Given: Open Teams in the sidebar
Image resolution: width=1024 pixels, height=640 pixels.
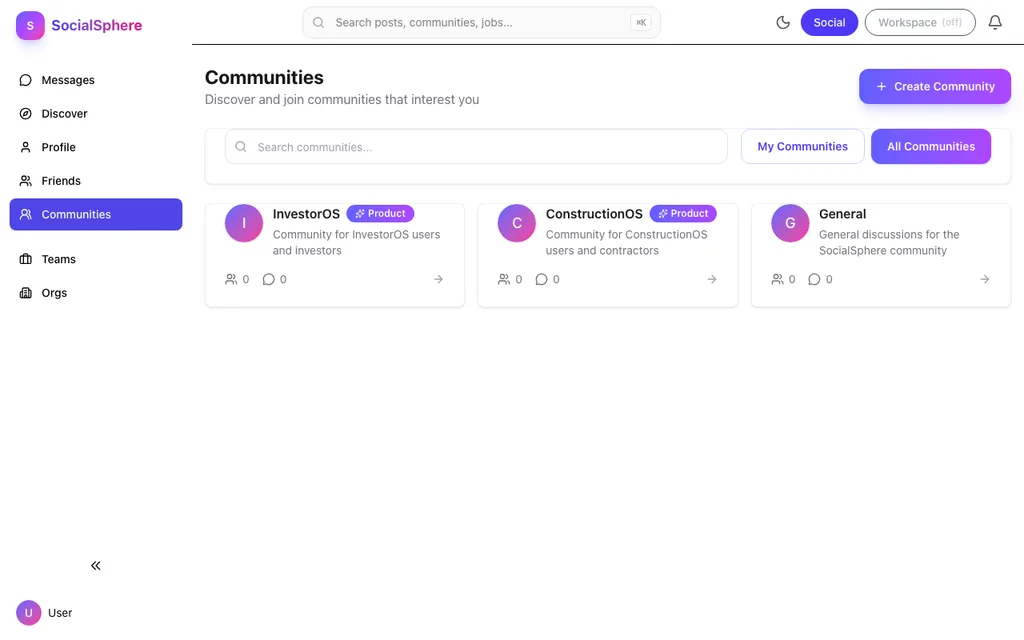Looking at the screenshot, I should 96,259.
